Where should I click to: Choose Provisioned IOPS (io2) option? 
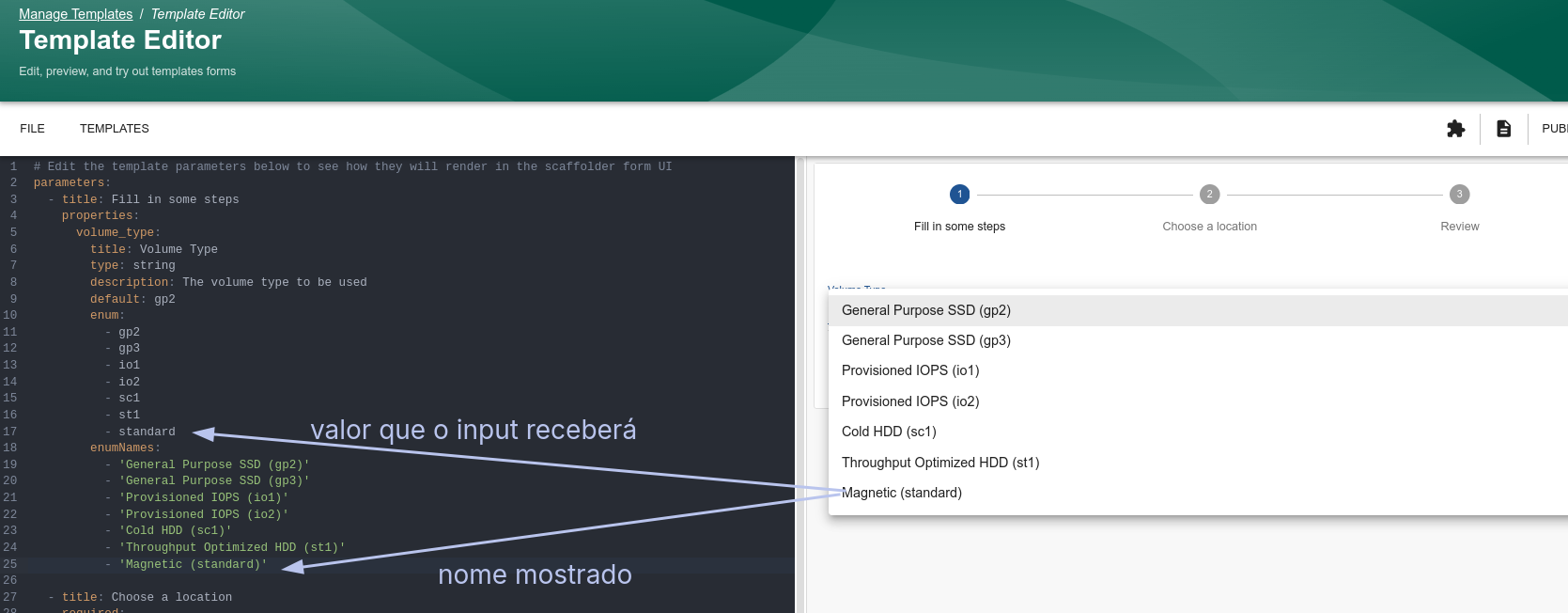[910, 401]
